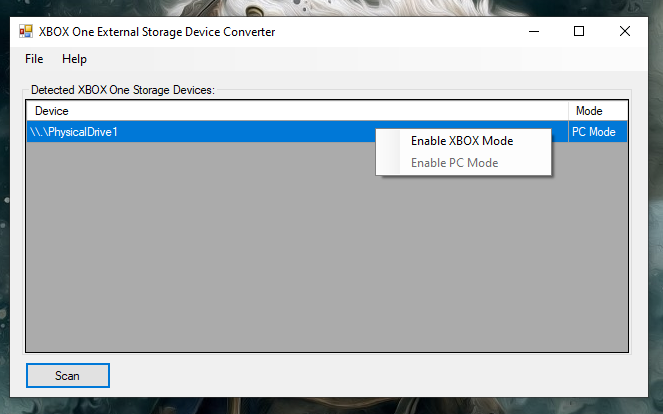The height and width of the screenshot is (414, 663).
Task: Click empty menu bar area right of Help
Action: 350,59
